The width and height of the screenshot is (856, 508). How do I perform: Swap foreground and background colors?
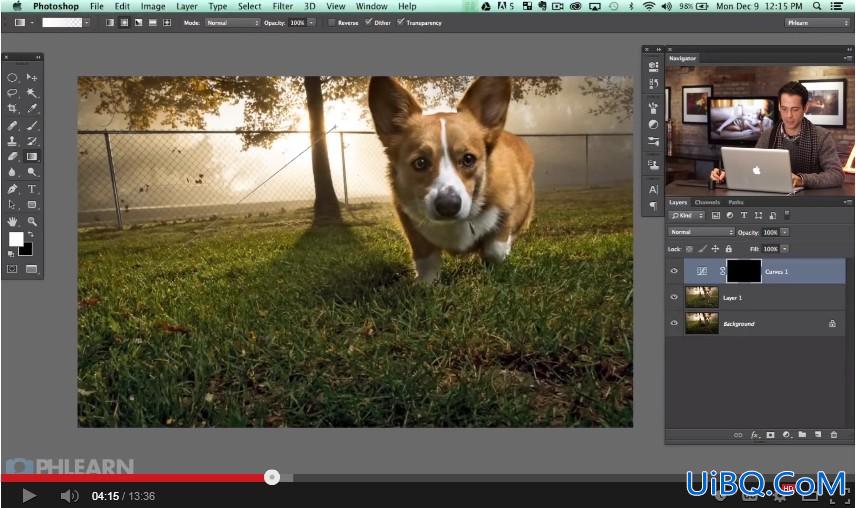click(x=31, y=235)
